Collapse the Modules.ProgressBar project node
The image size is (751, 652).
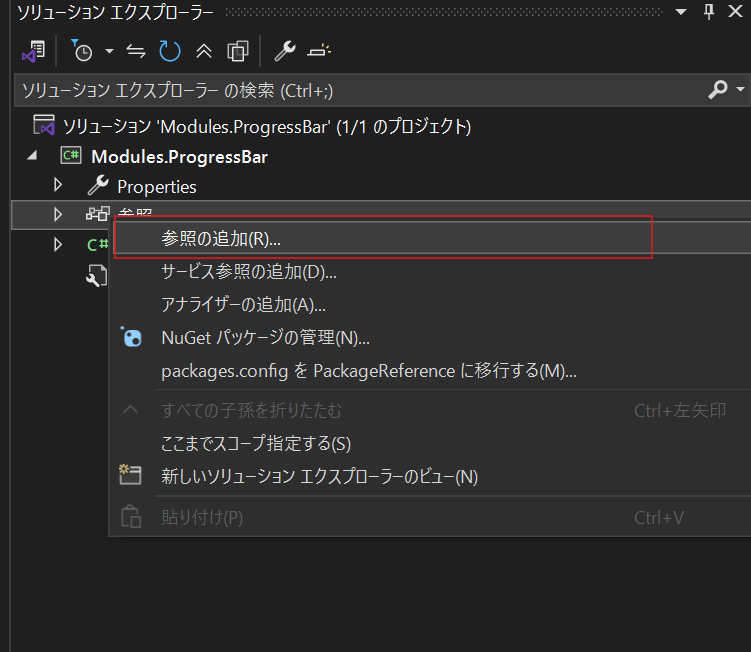[x=32, y=156]
